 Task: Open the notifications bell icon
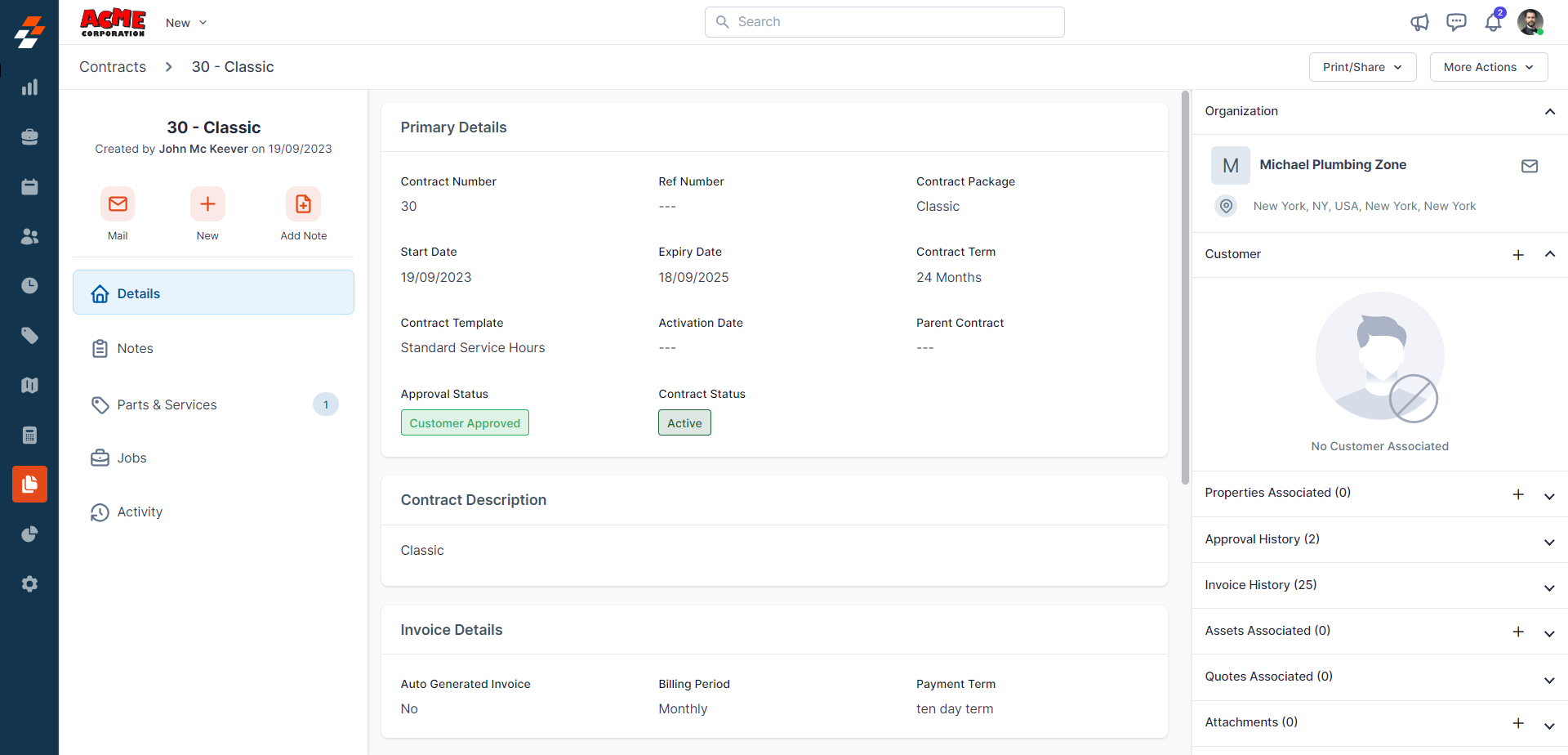point(1493,22)
